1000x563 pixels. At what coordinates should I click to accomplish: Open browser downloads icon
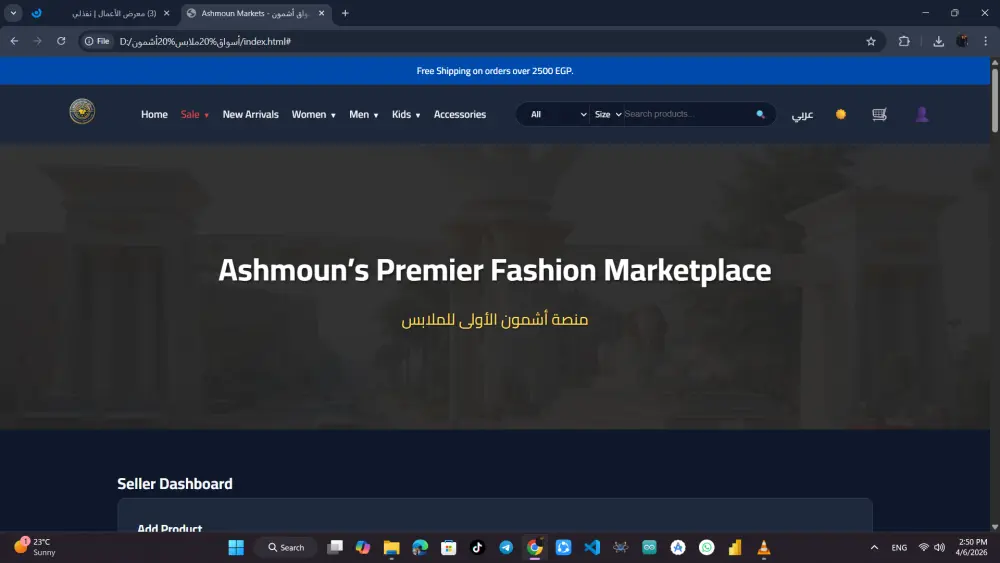(x=938, y=41)
